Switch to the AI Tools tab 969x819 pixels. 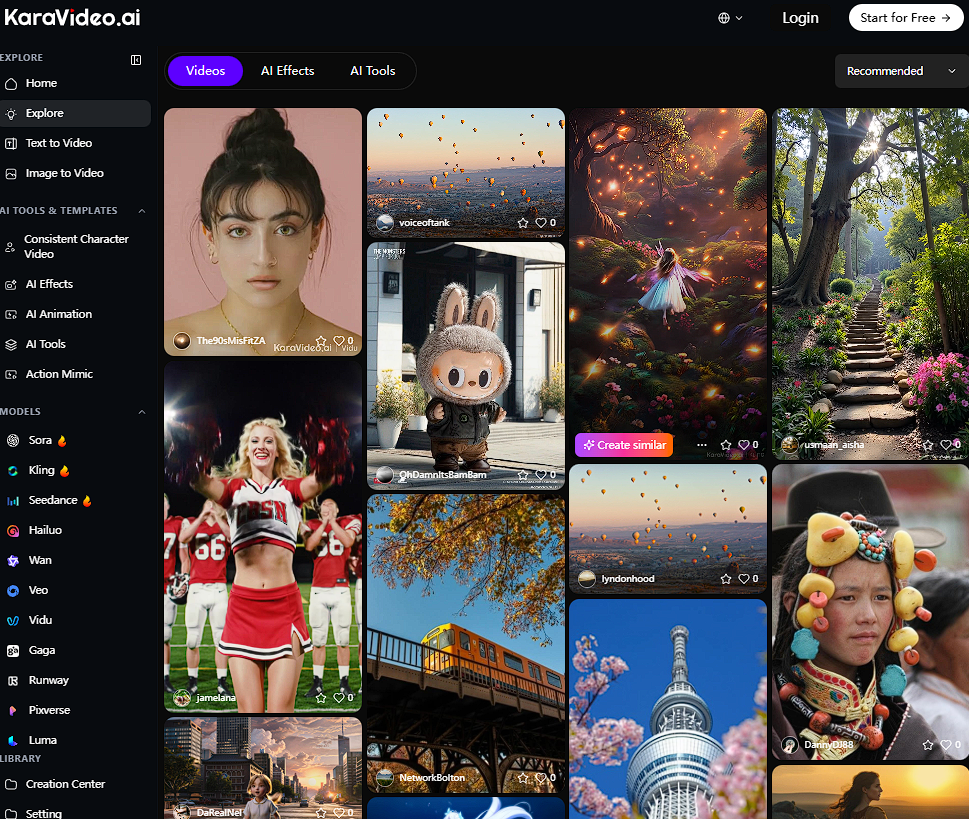(372, 71)
